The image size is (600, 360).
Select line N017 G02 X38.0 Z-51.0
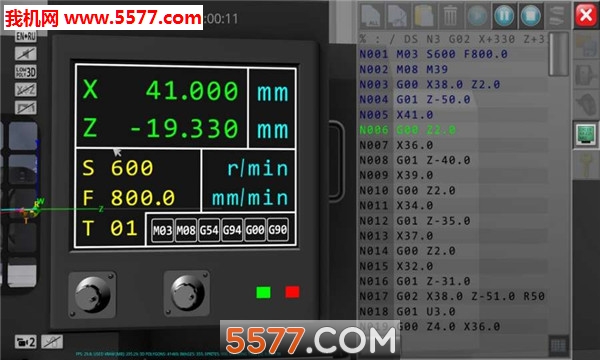pos(453,296)
